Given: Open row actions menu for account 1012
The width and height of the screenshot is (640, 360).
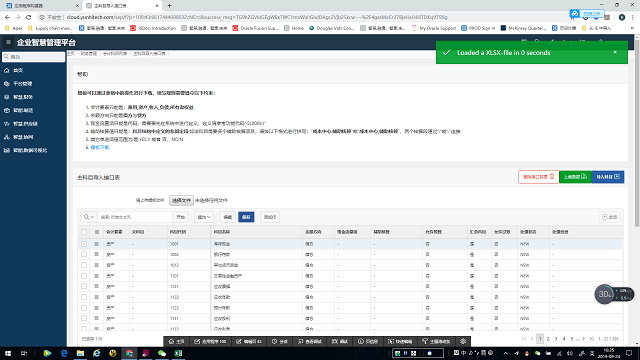Looking at the screenshot, I should coord(97,265).
